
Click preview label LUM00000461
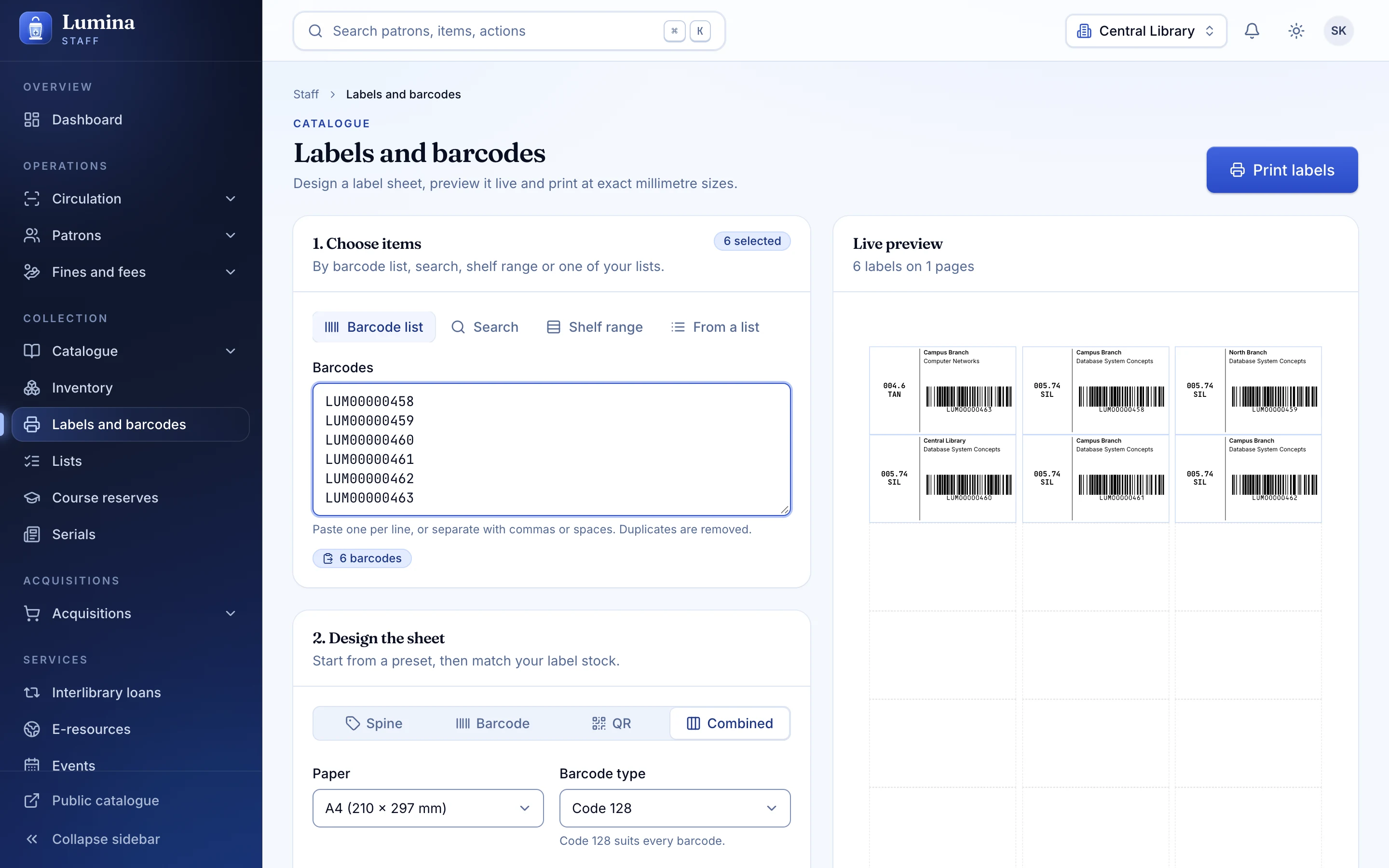(x=1095, y=479)
